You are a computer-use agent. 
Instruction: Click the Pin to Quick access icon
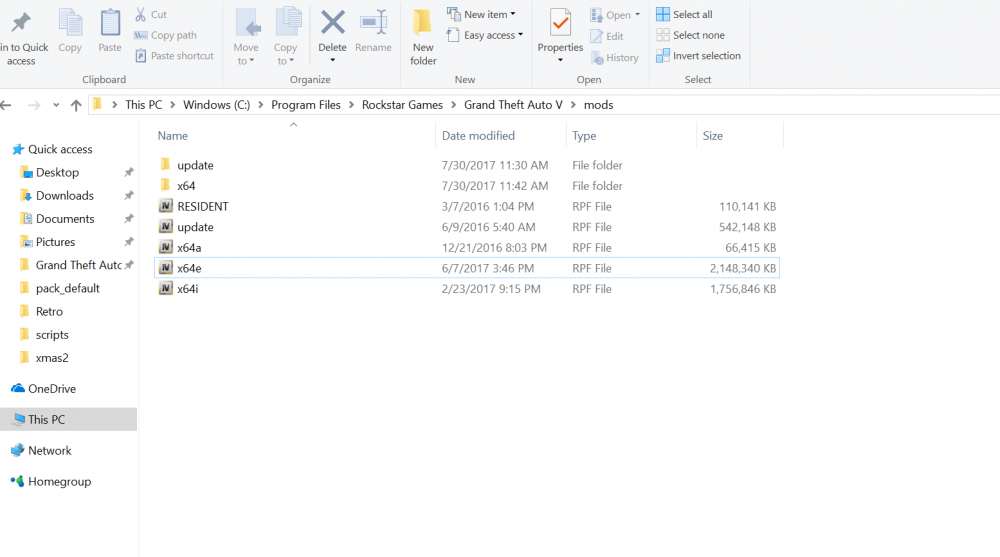tap(21, 23)
